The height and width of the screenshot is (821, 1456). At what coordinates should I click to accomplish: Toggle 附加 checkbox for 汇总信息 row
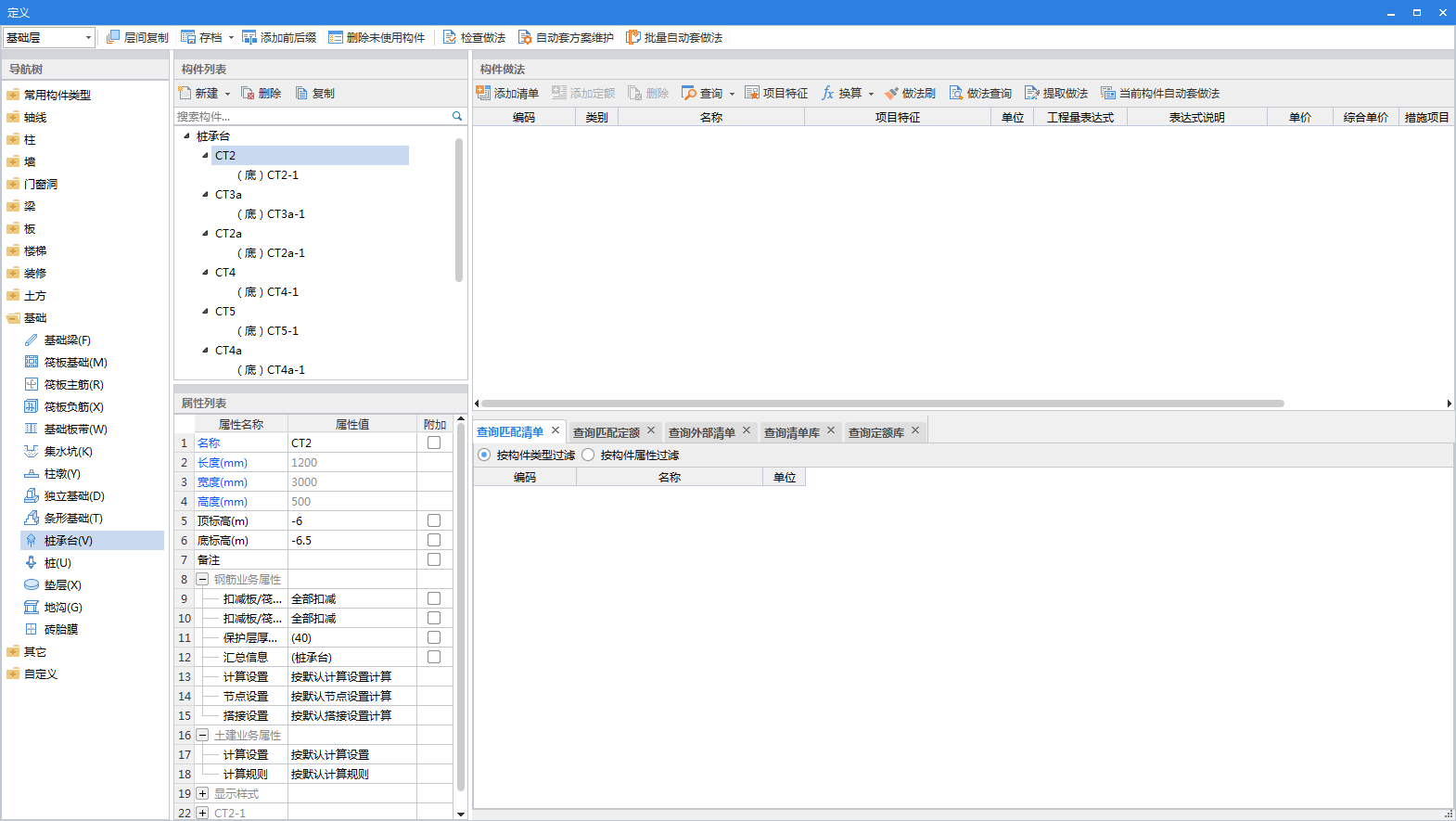(x=434, y=657)
